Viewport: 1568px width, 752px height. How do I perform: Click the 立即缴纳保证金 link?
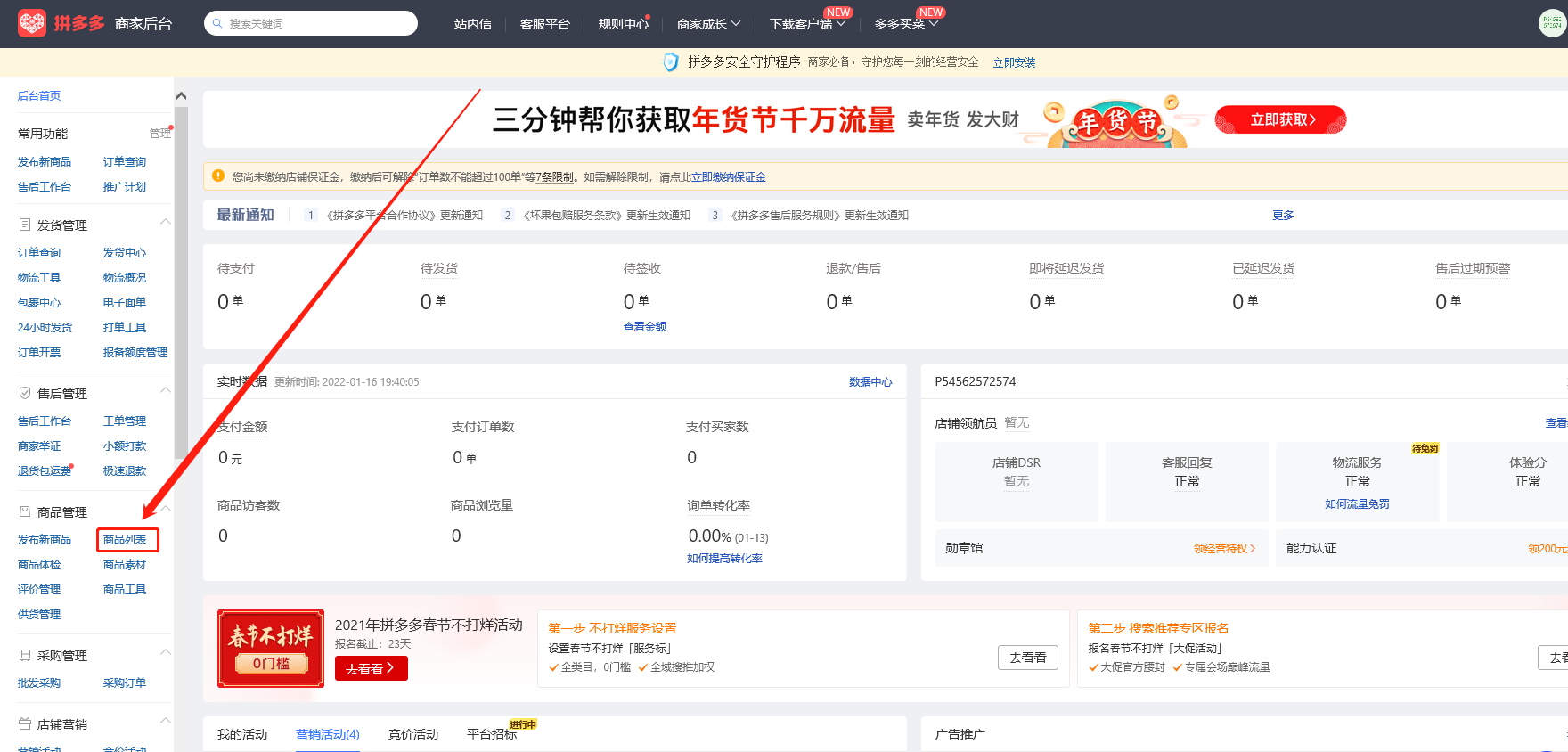pos(729,177)
